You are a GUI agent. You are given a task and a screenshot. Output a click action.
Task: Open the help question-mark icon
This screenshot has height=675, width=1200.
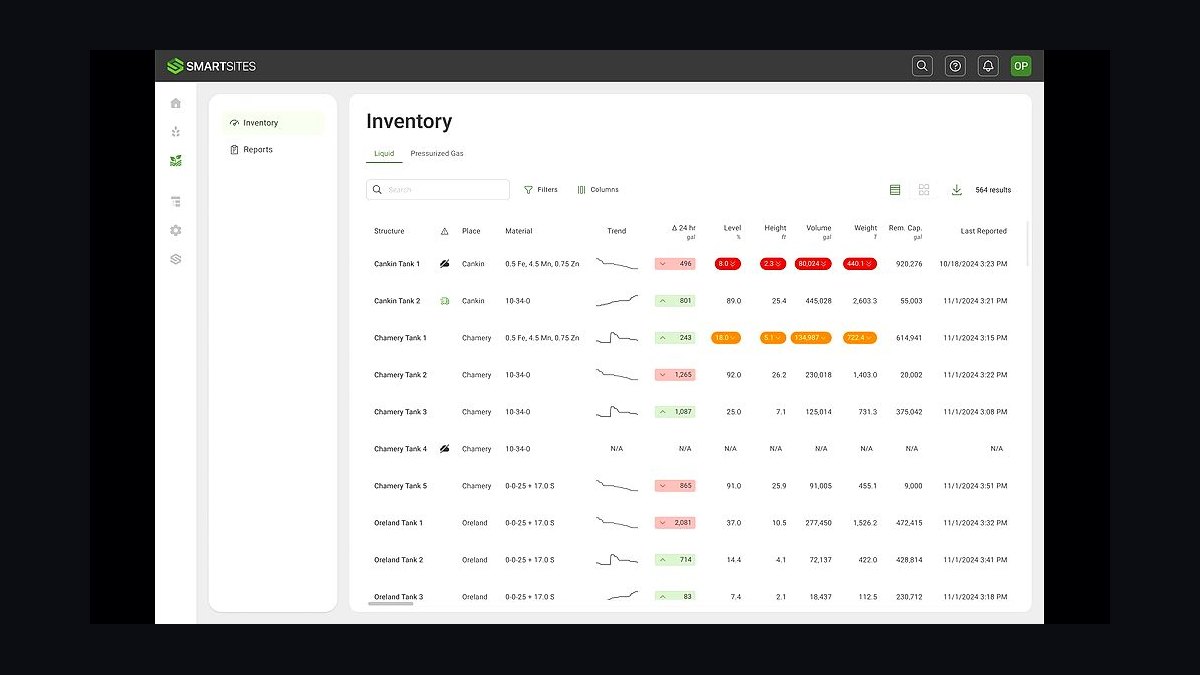point(955,66)
